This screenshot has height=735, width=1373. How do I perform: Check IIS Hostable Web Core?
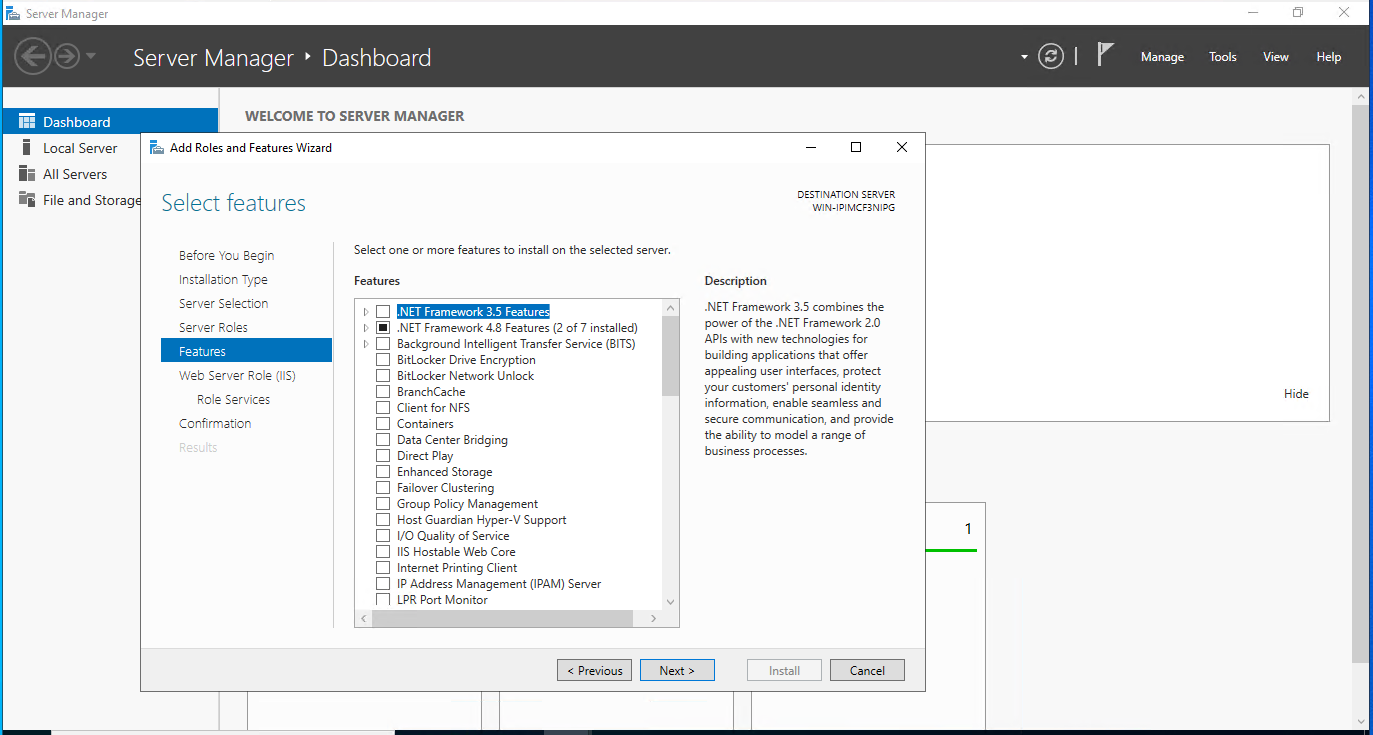[x=383, y=552]
